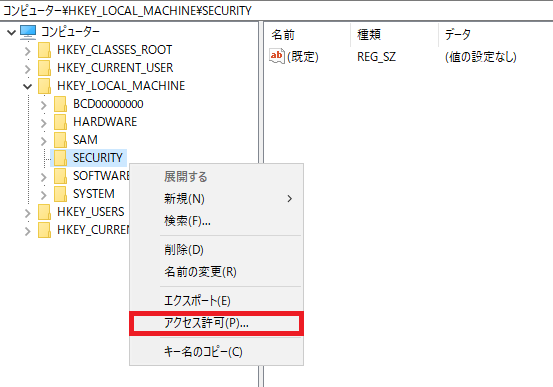Click the SECURITY folder icon
Viewport: 553px width, 387px height.
(61, 158)
